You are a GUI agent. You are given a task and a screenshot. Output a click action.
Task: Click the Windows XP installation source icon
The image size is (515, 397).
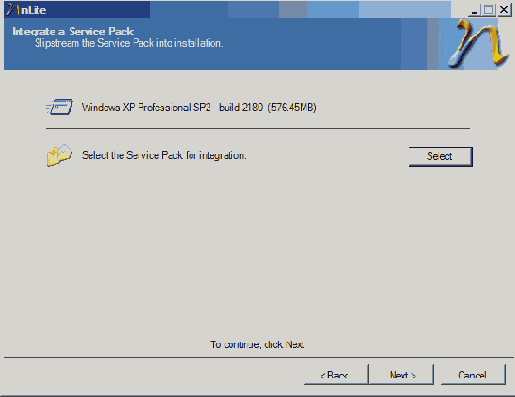tap(60, 107)
